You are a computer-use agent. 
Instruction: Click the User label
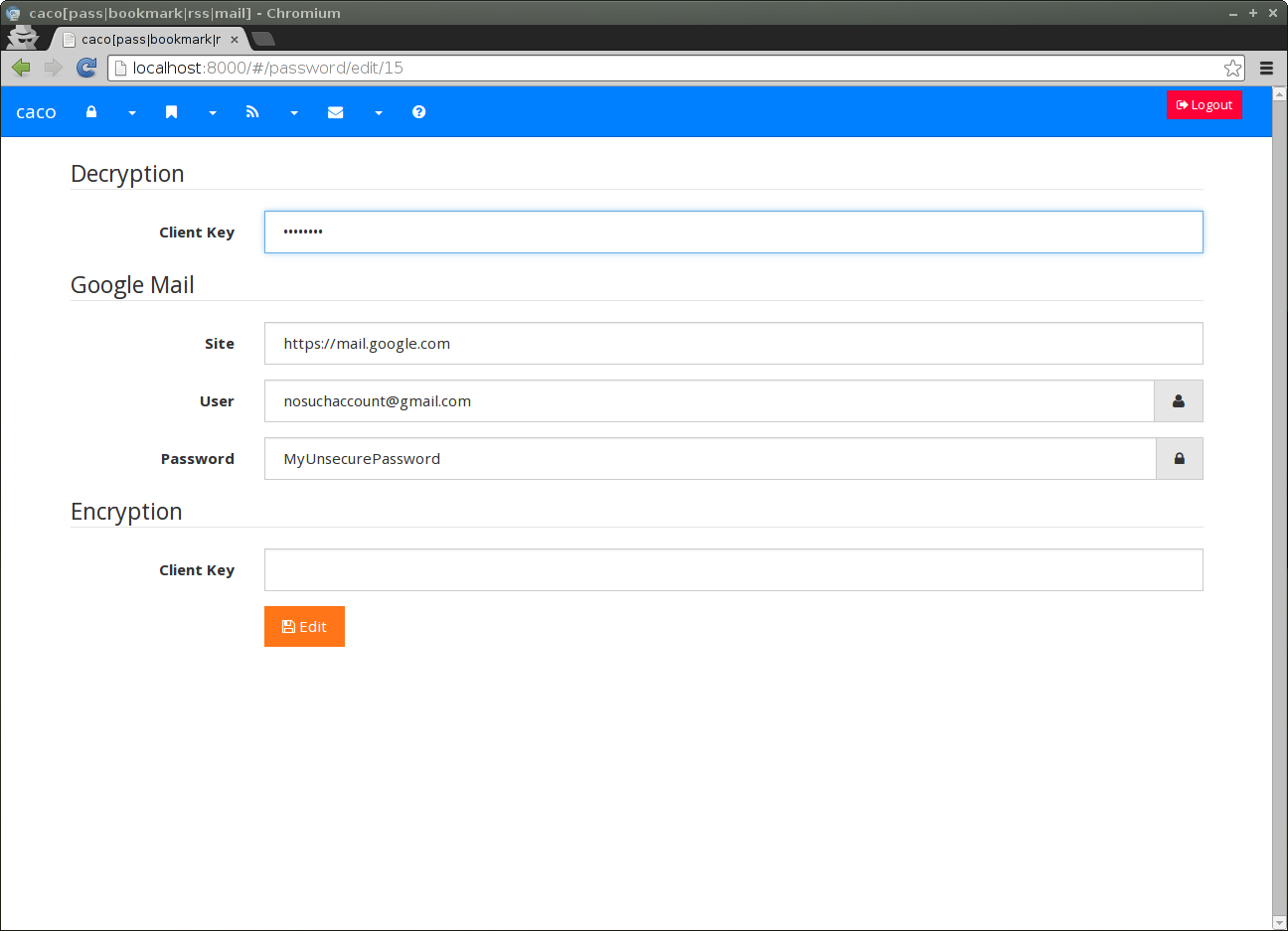[x=217, y=401]
